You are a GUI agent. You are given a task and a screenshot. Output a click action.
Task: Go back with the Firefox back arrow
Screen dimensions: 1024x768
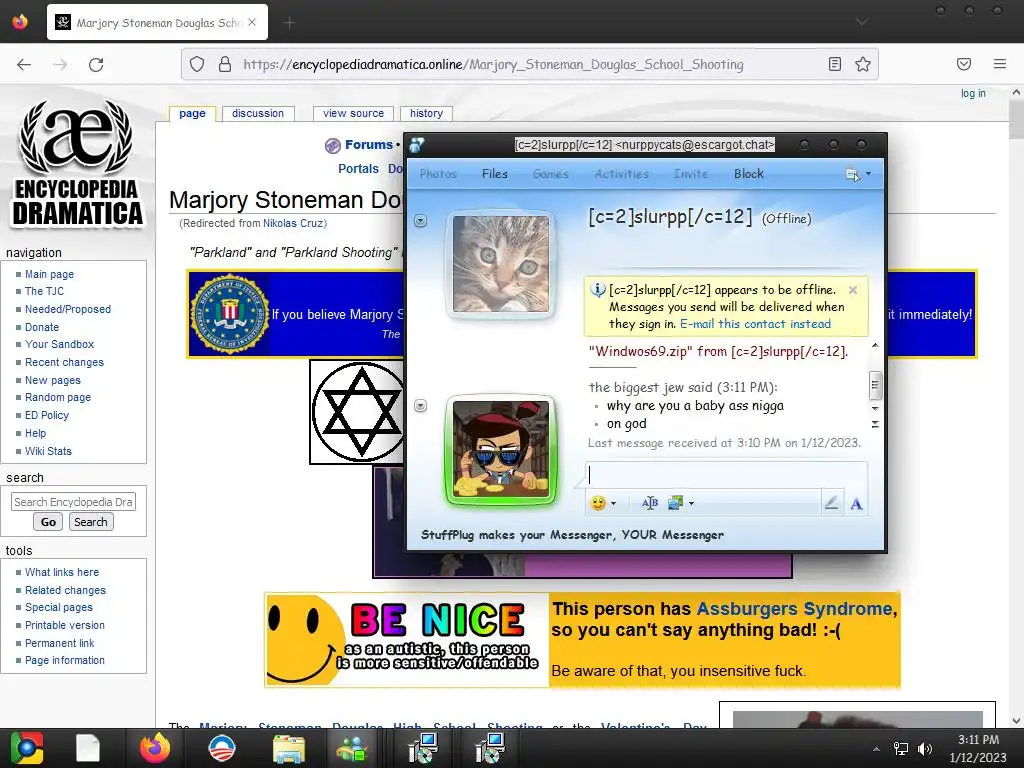point(24,65)
